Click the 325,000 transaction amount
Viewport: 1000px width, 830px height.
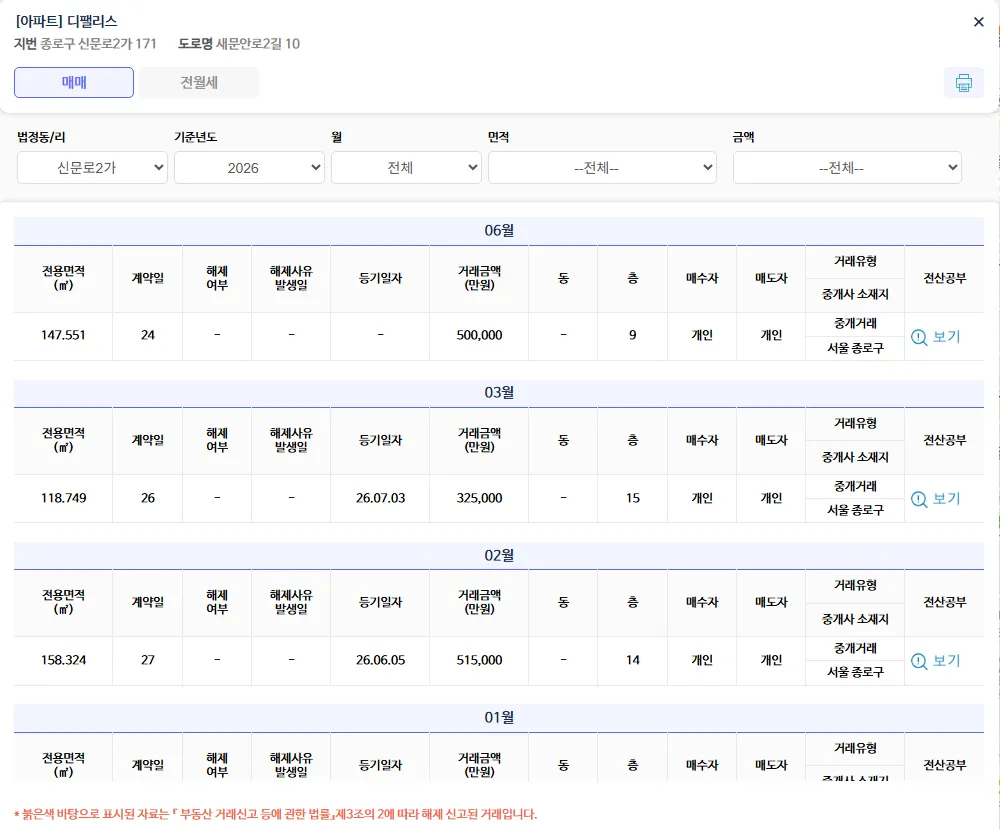click(x=479, y=498)
